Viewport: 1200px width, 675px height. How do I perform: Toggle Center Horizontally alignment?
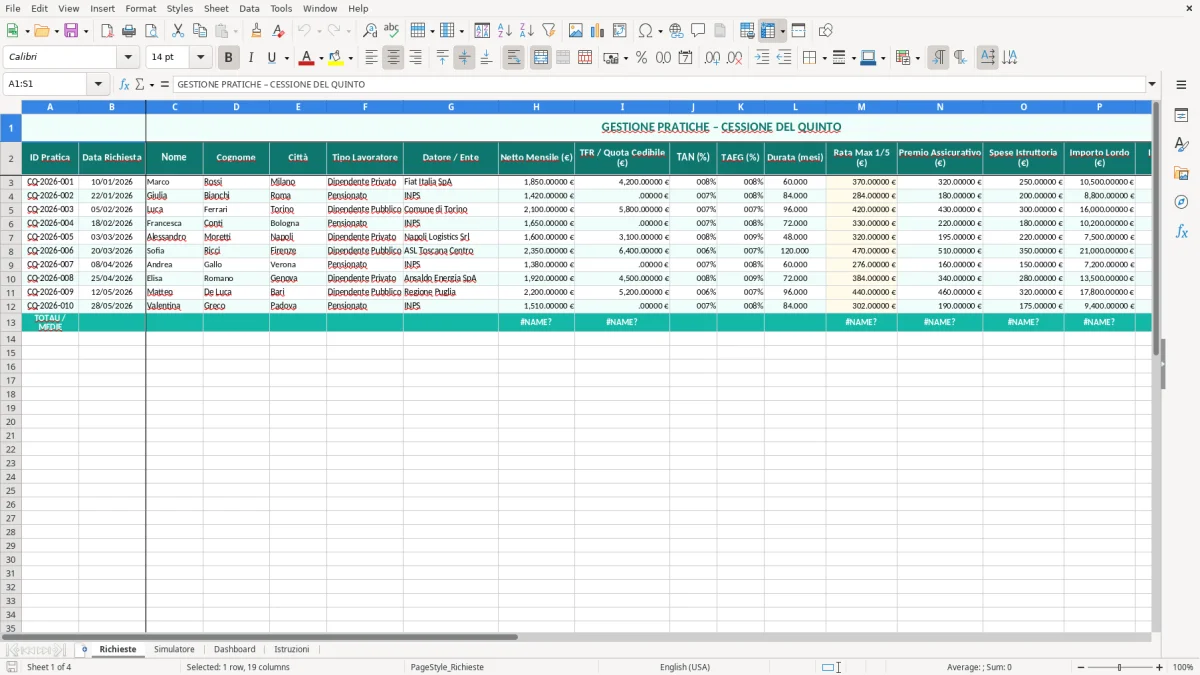393,58
